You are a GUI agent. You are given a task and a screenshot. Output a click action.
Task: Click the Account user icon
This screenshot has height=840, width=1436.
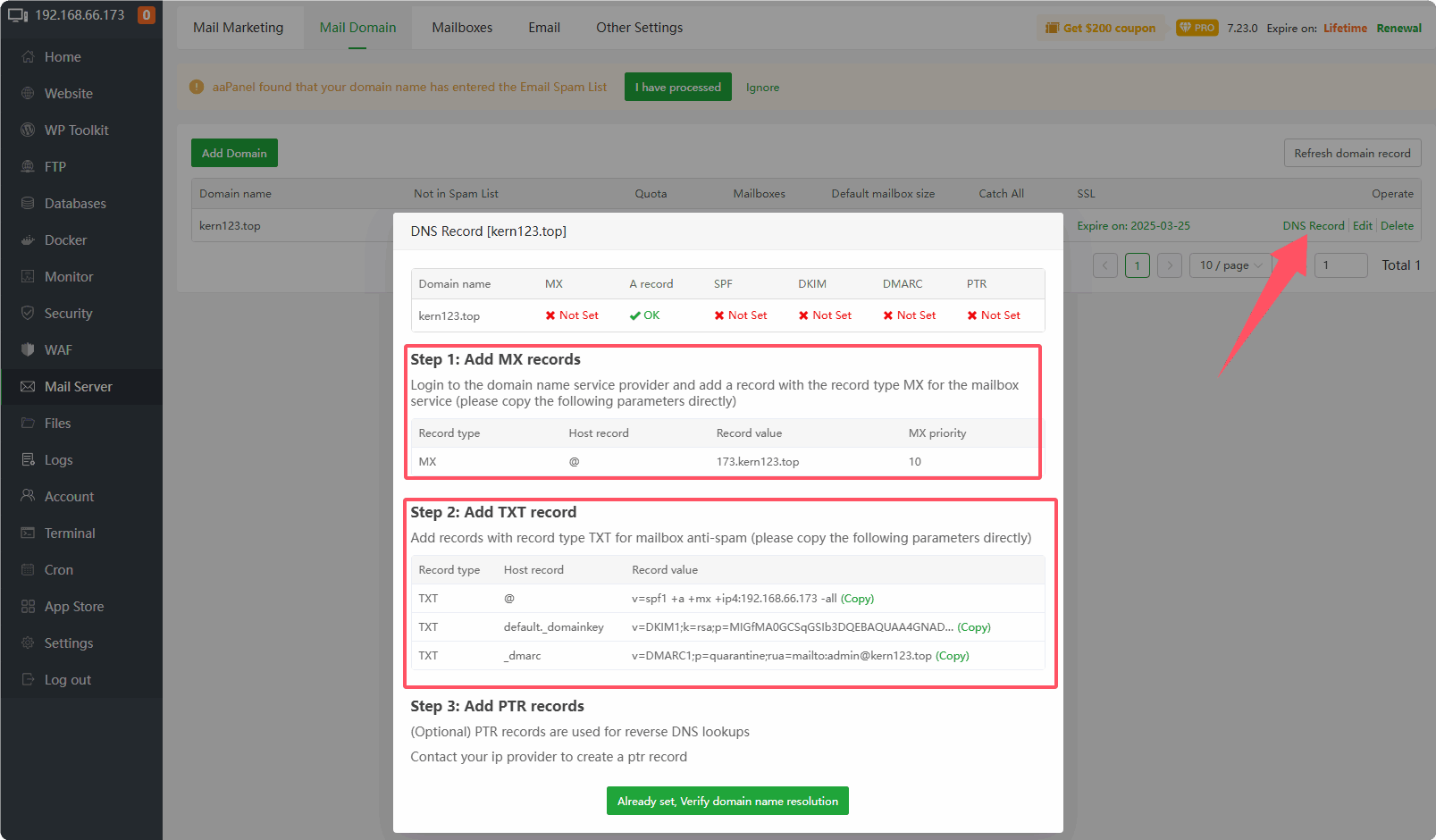pos(28,496)
